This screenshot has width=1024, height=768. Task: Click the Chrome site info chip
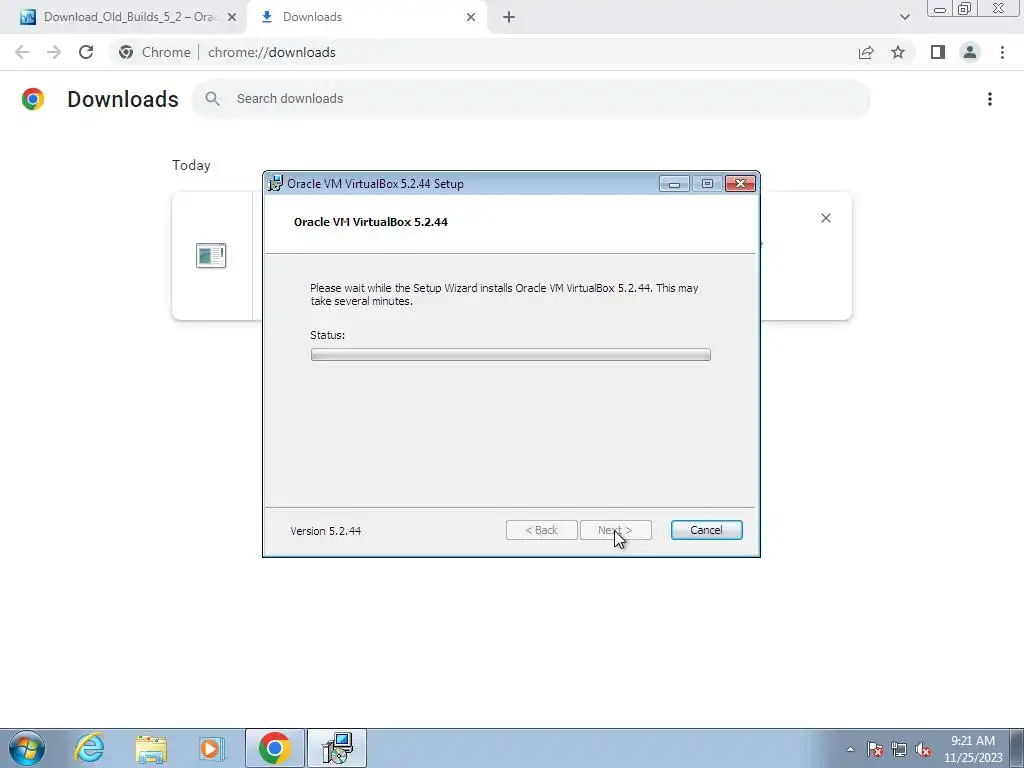[155, 52]
